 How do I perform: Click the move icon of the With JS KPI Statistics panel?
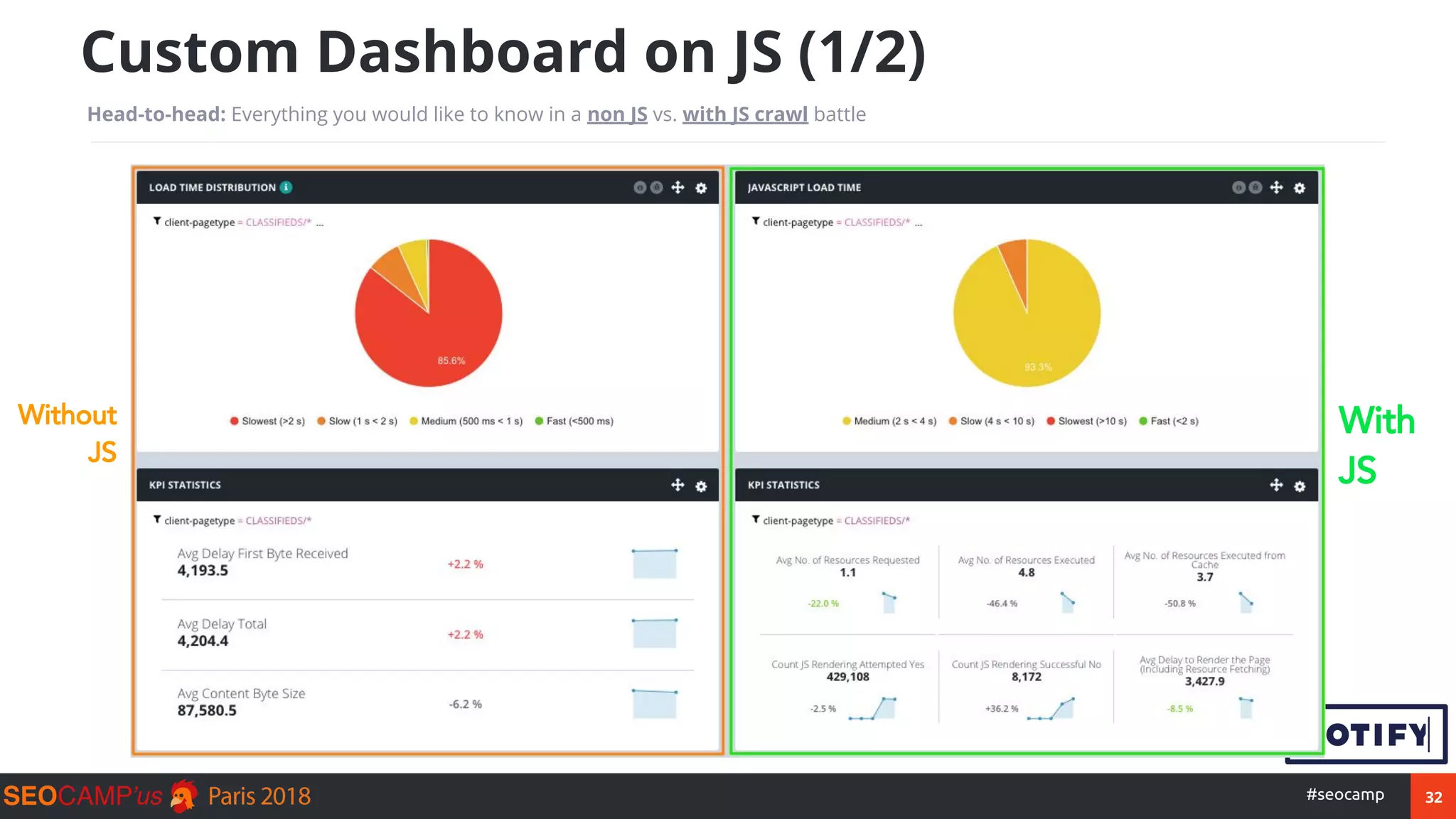(1277, 485)
